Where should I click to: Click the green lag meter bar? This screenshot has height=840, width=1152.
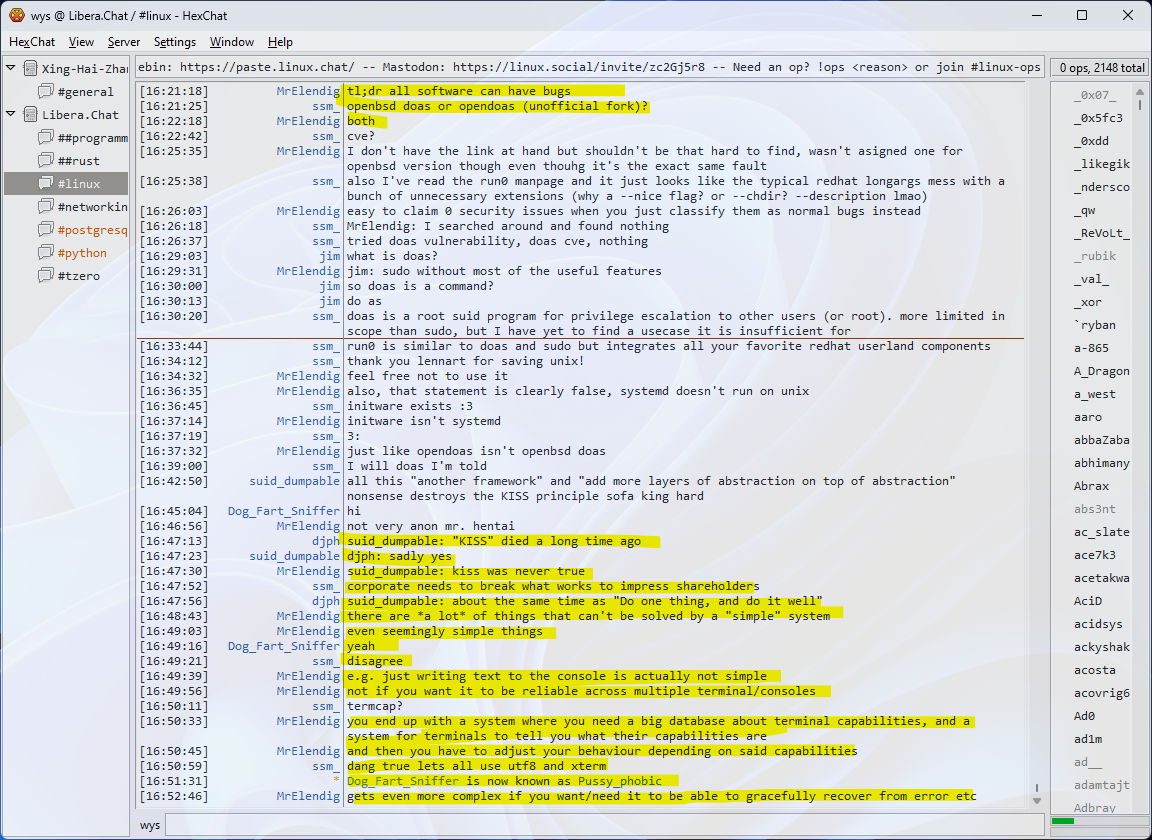pyautogui.click(x=1063, y=821)
